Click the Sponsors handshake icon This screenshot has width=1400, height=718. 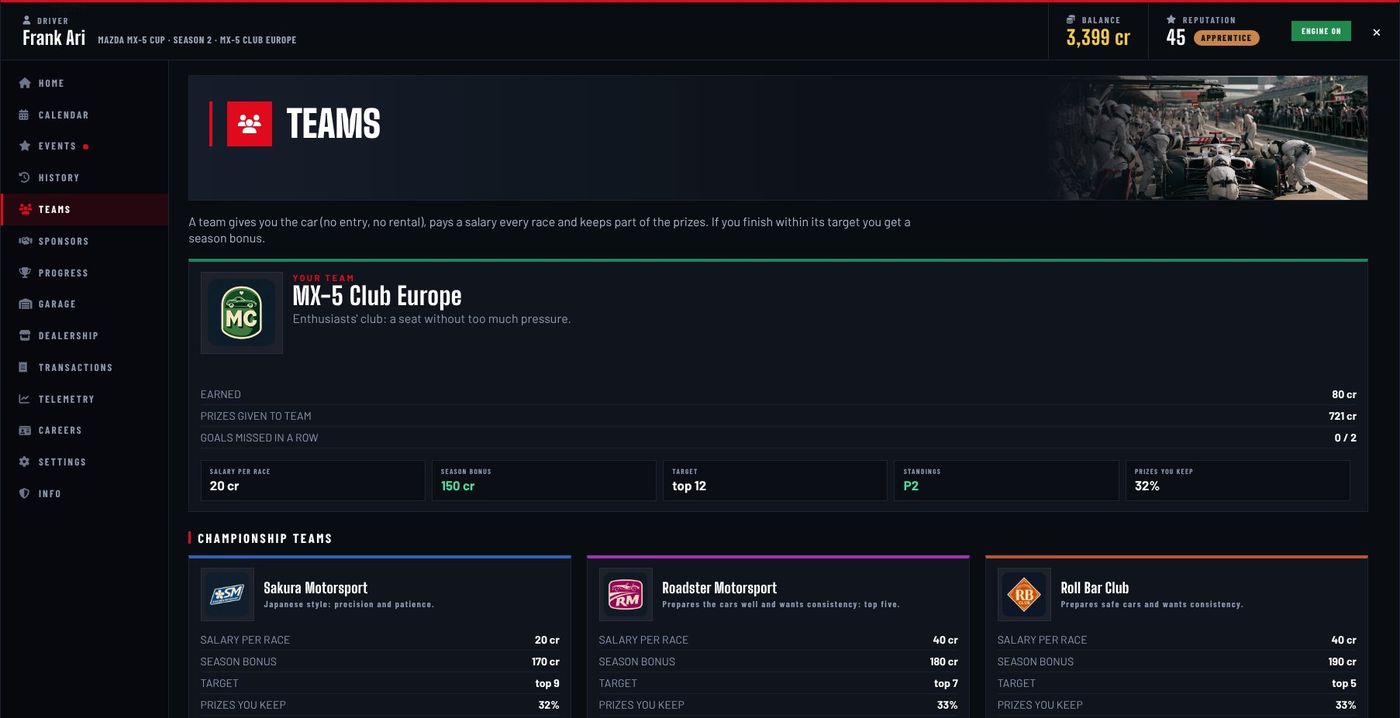tap(25, 241)
